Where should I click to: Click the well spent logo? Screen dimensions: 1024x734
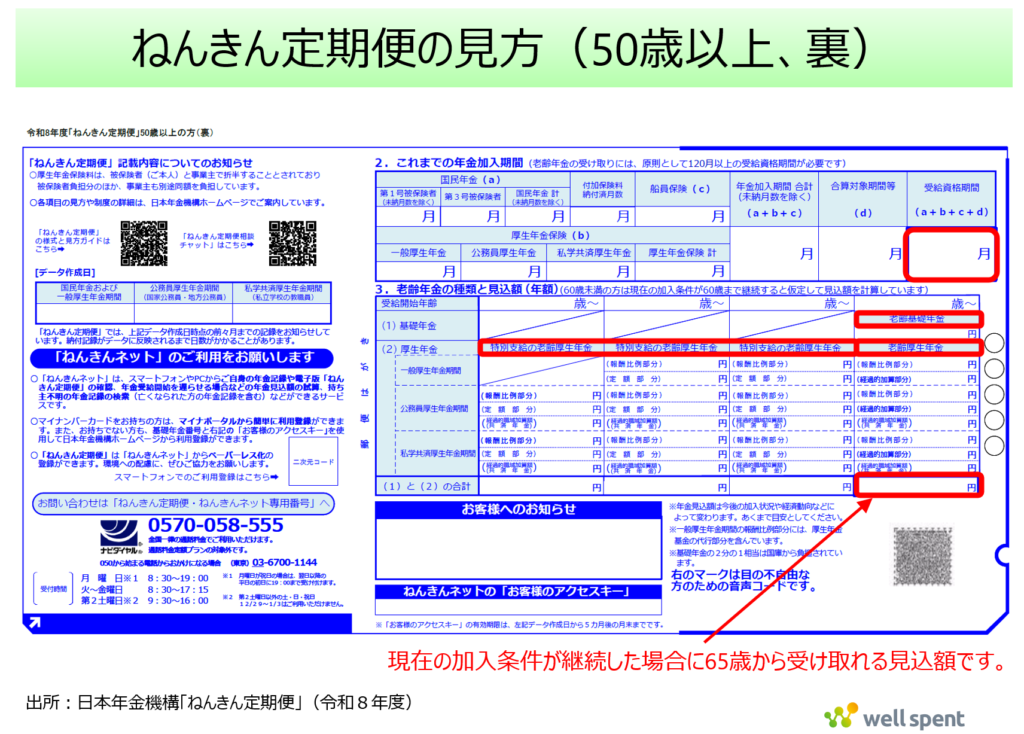coord(894,716)
